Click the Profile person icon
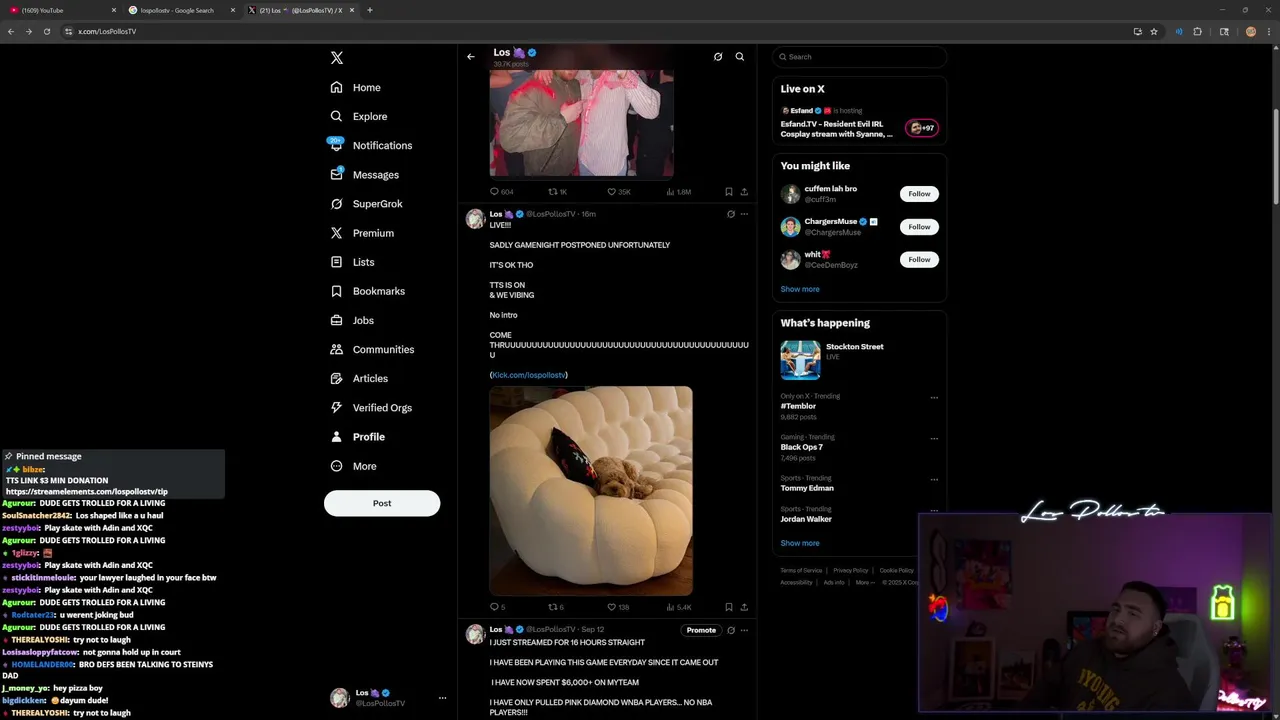The height and width of the screenshot is (720, 1280). pyautogui.click(x=337, y=437)
